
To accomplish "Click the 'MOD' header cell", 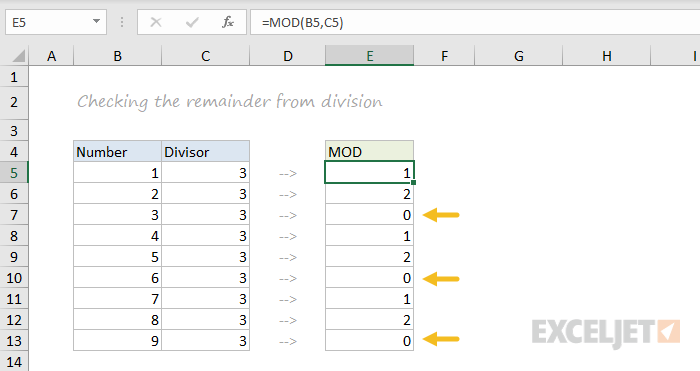I will (x=370, y=152).
